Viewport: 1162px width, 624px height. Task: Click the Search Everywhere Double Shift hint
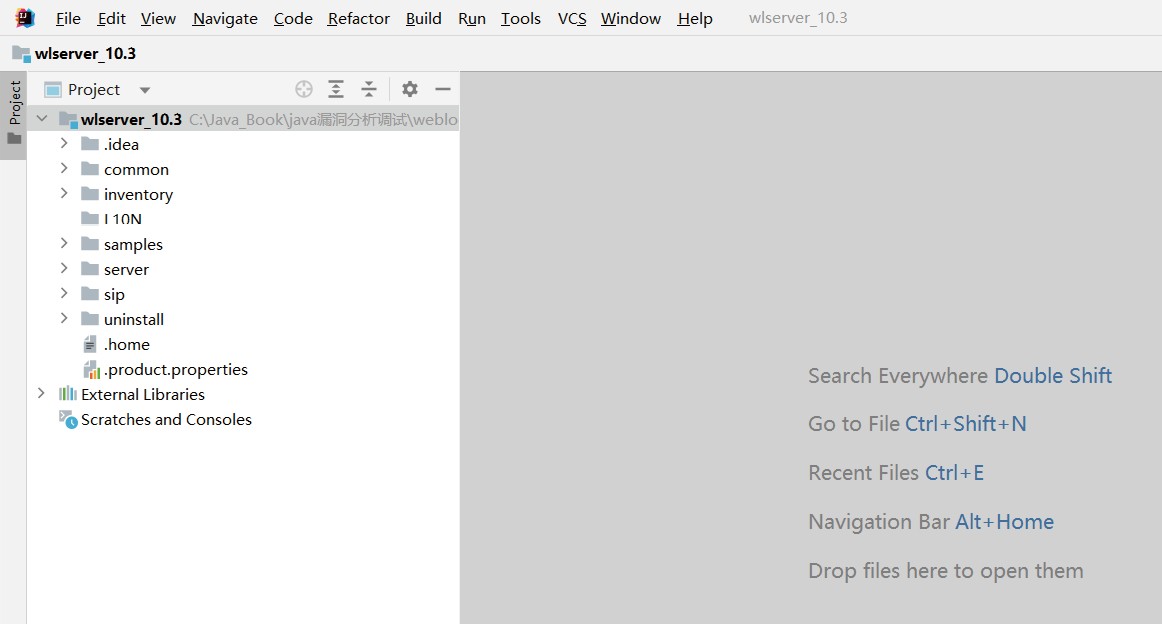pos(960,376)
